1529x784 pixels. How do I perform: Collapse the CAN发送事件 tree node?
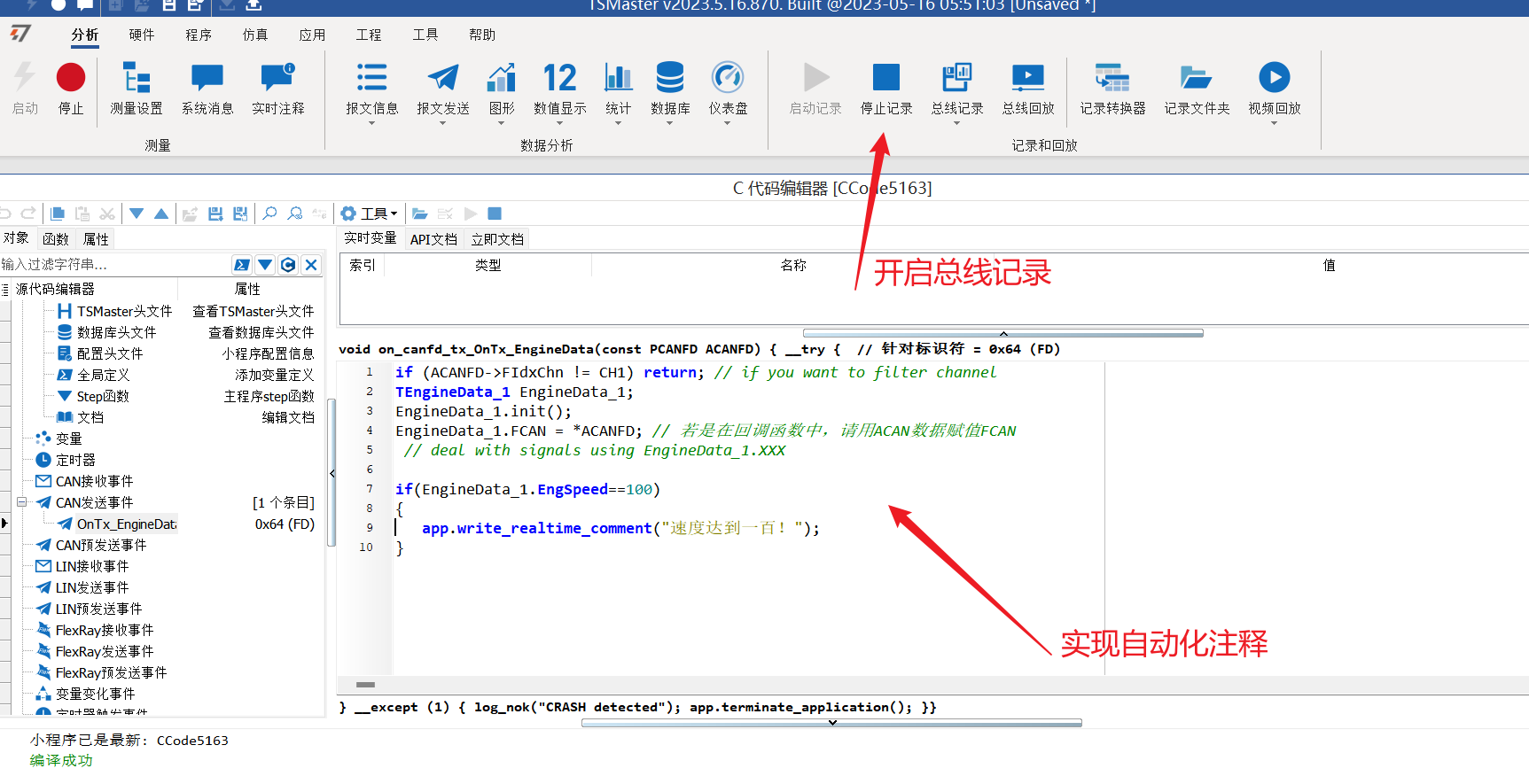click(x=22, y=502)
